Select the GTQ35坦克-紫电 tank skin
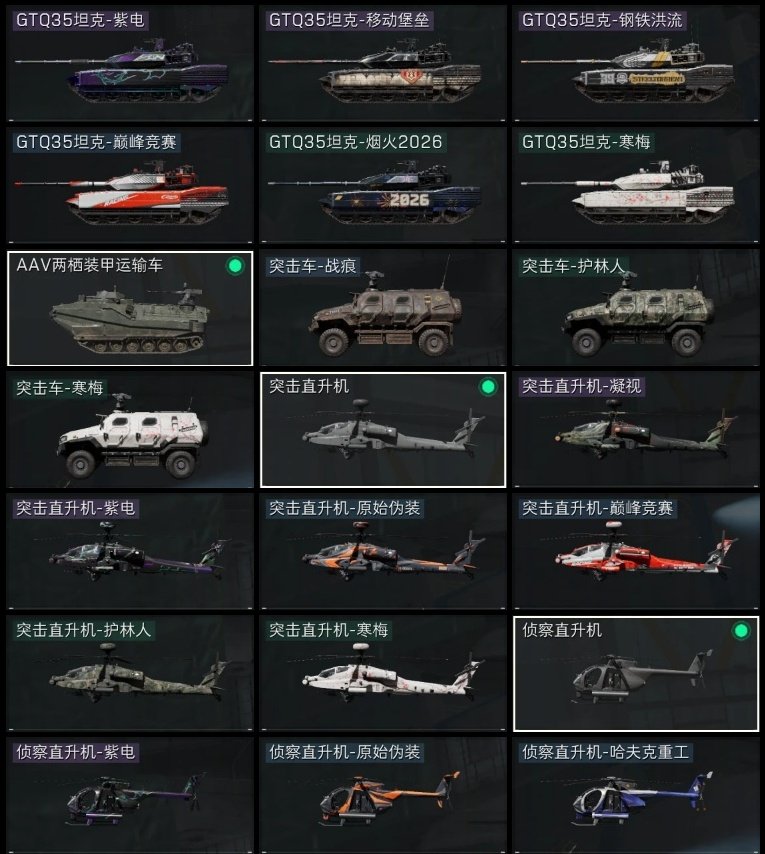765x854 pixels. click(x=130, y=63)
